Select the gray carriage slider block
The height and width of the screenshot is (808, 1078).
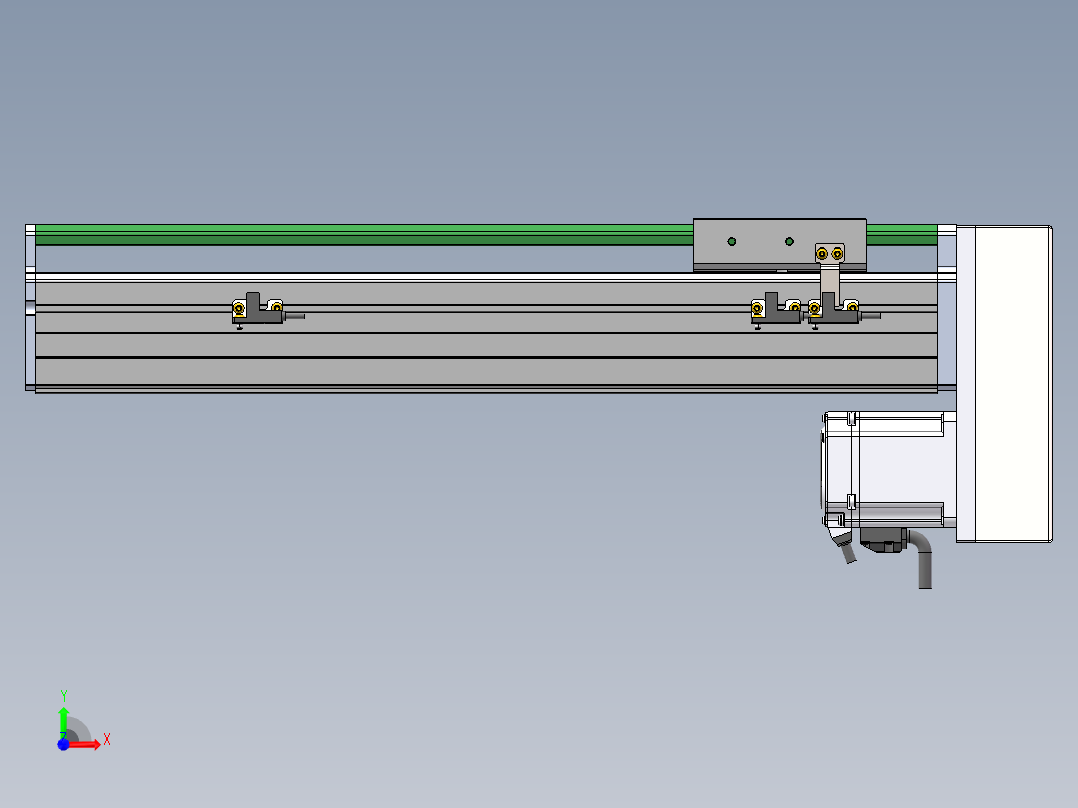(780, 245)
